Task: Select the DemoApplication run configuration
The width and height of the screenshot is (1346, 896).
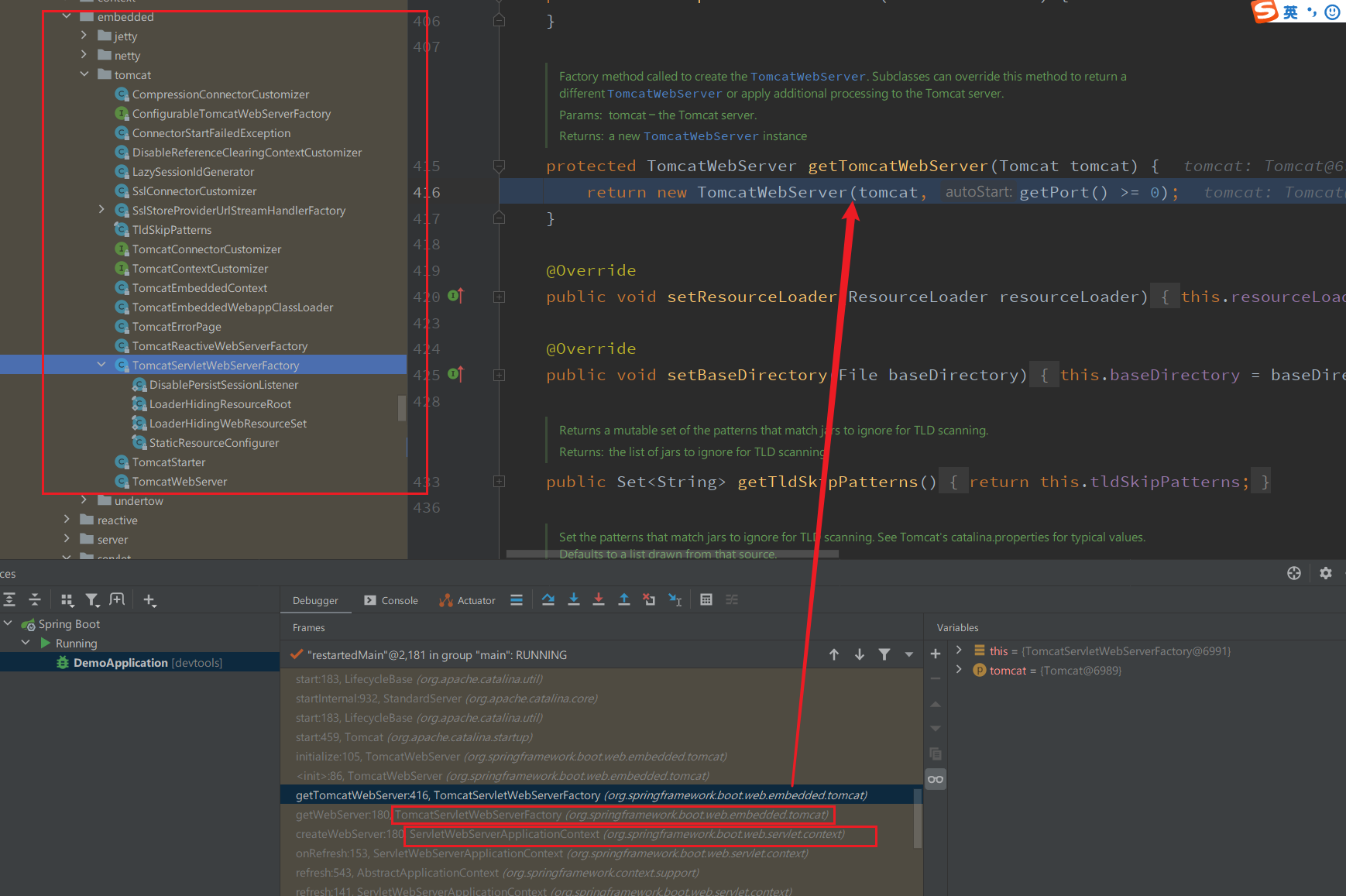Action: 139,663
